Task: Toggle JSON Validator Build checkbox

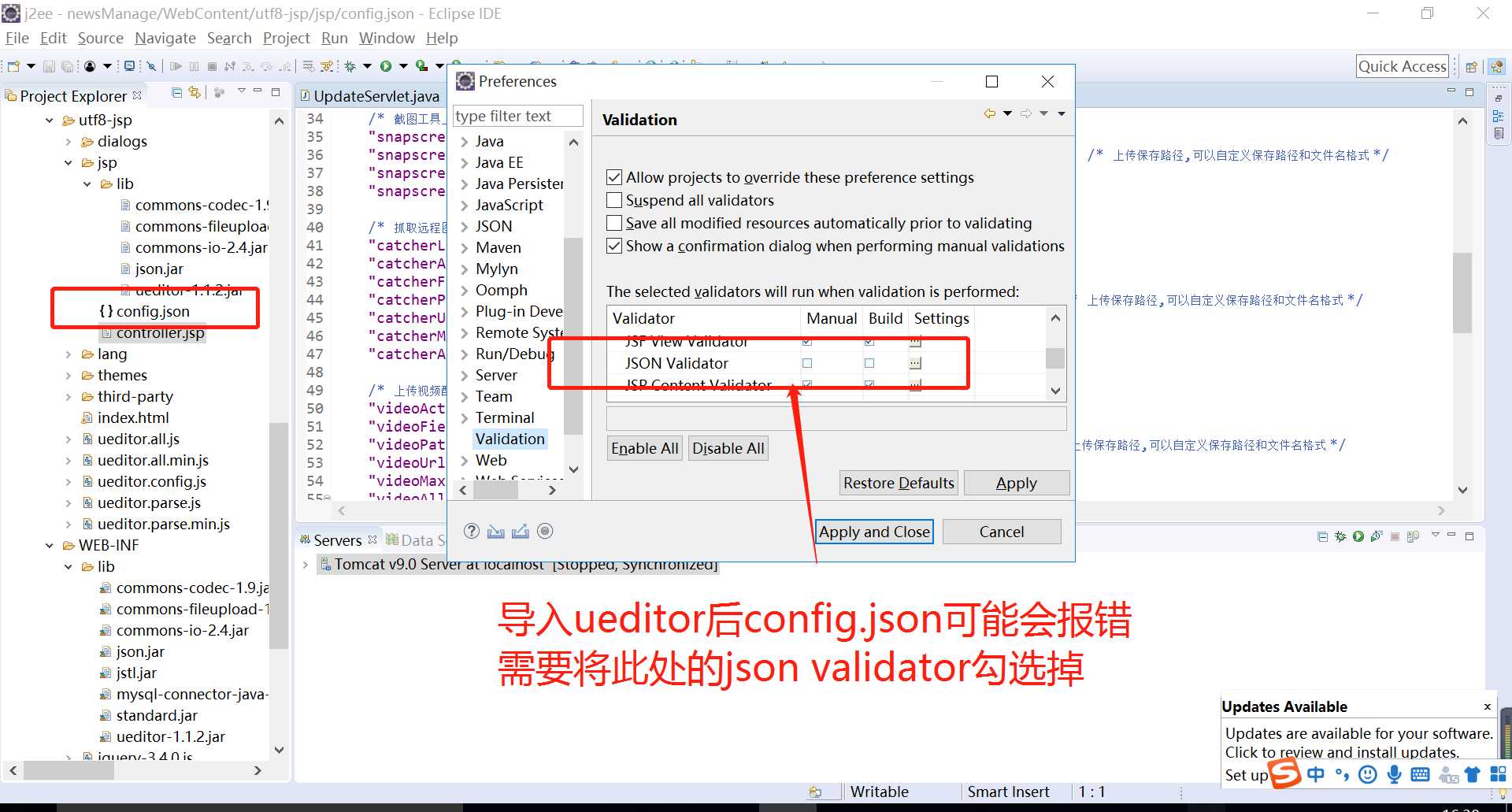Action: click(x=869, y=363)
